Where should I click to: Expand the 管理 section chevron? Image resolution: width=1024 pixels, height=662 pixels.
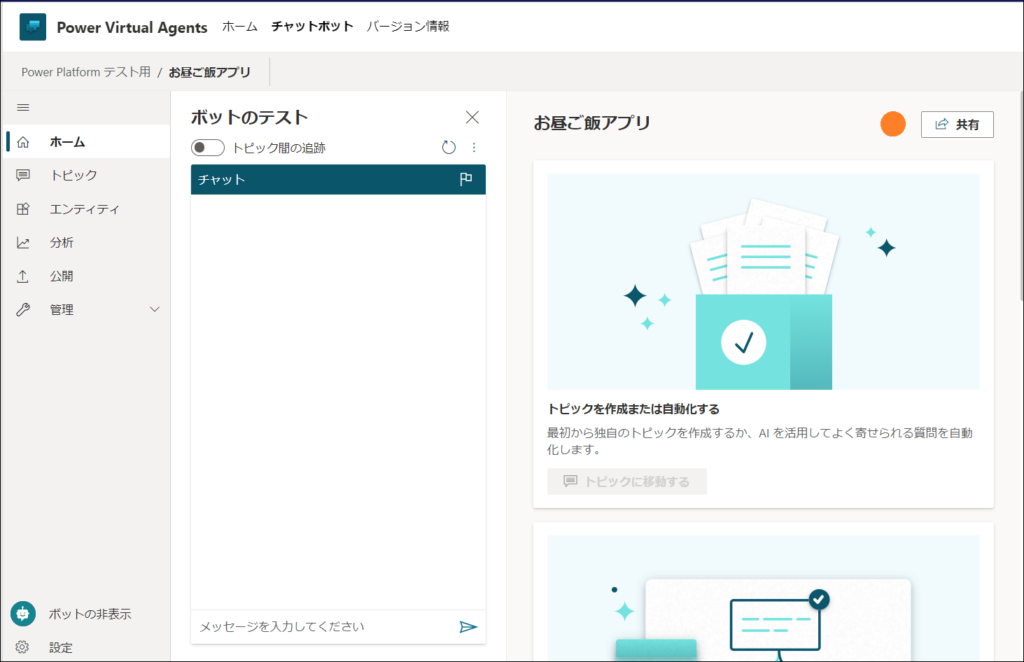tap(155, 309)
